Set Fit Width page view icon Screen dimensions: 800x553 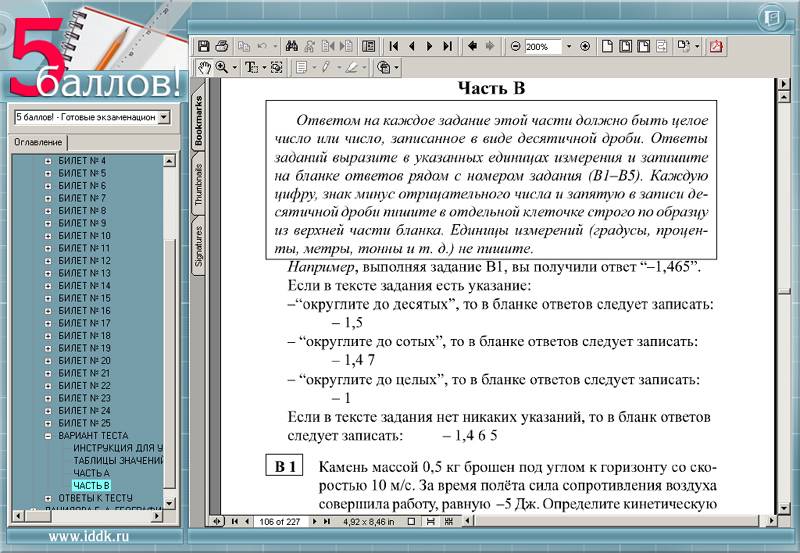[x=643, y=46]
